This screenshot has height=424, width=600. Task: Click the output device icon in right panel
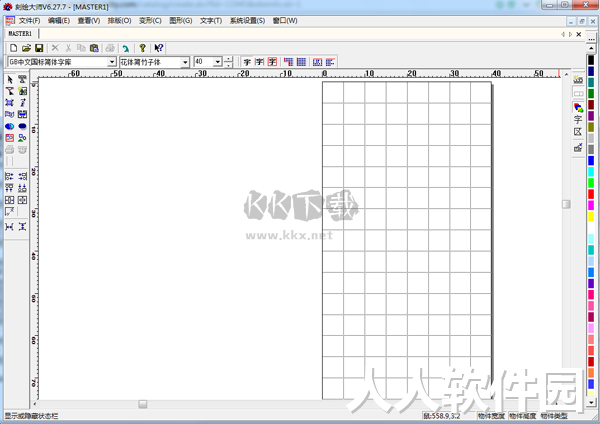578,147
